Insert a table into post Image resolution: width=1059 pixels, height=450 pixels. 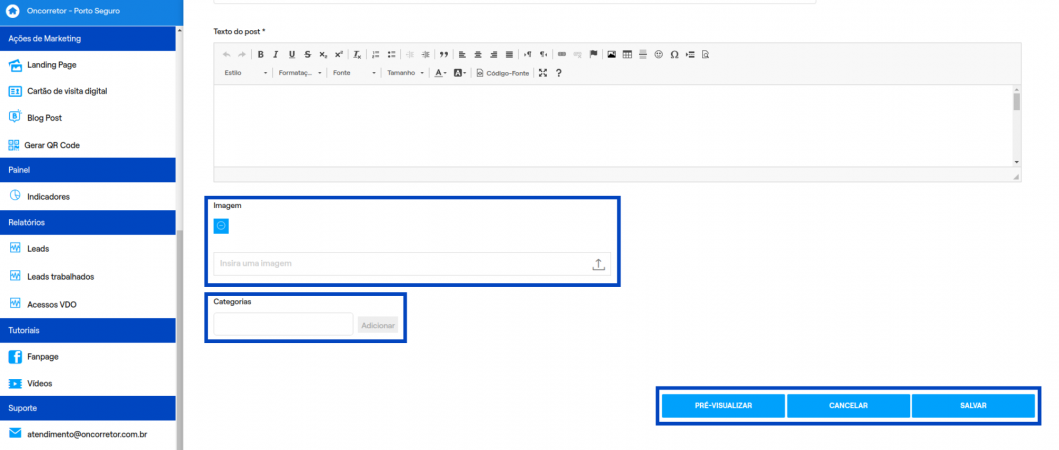click(x=627, y=55)
